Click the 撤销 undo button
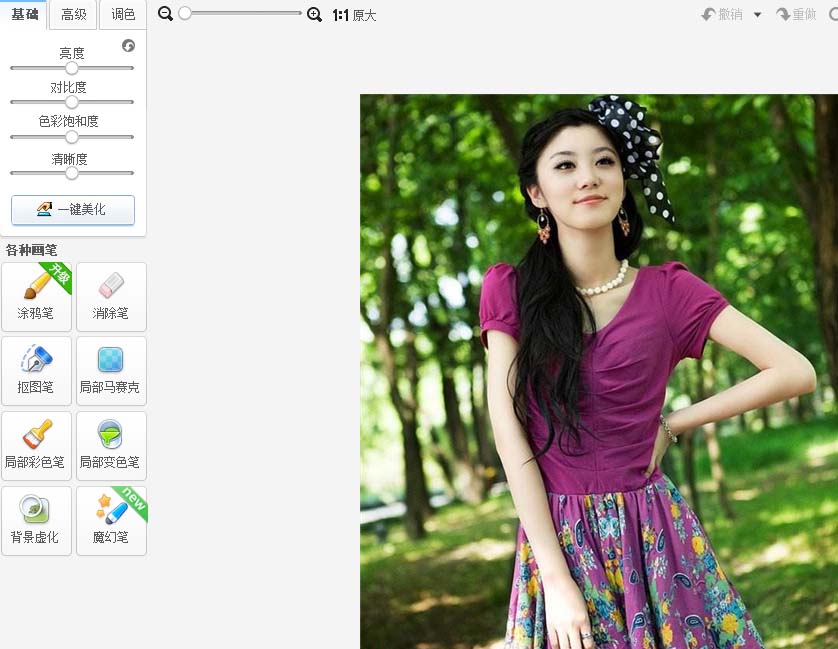 [722, 14]
